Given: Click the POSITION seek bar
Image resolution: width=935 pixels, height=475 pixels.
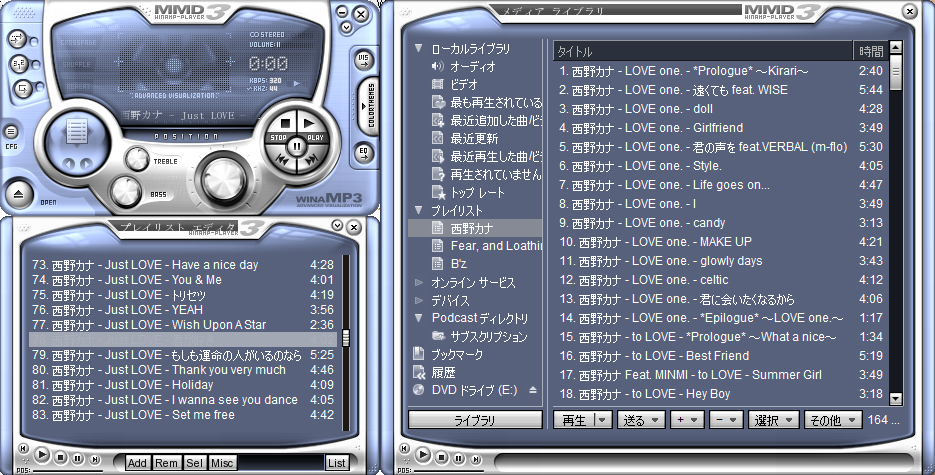Looking at the screenshot, I should 186,136.
